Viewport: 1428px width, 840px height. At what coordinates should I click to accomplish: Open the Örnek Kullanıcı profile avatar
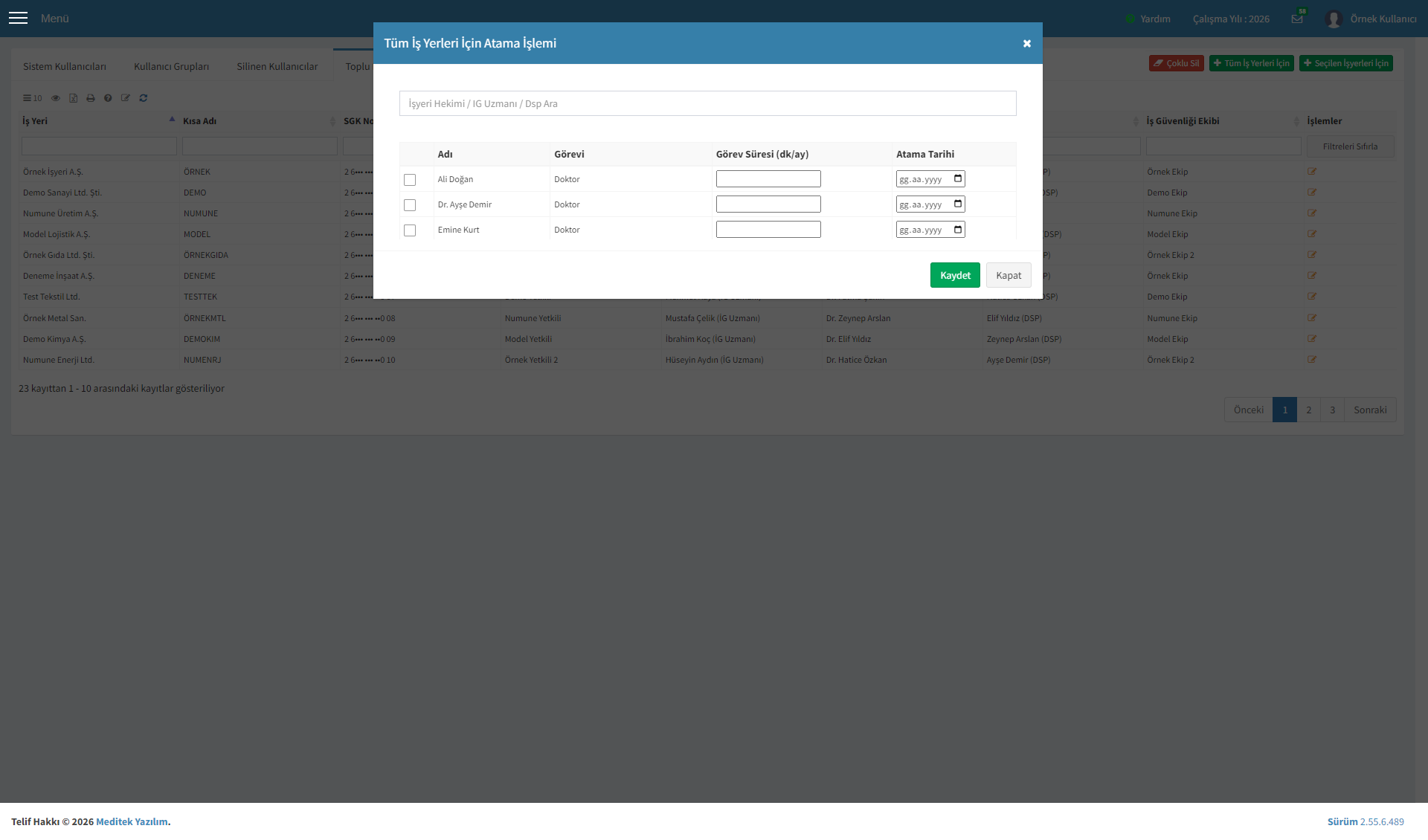pos(1334,19)
